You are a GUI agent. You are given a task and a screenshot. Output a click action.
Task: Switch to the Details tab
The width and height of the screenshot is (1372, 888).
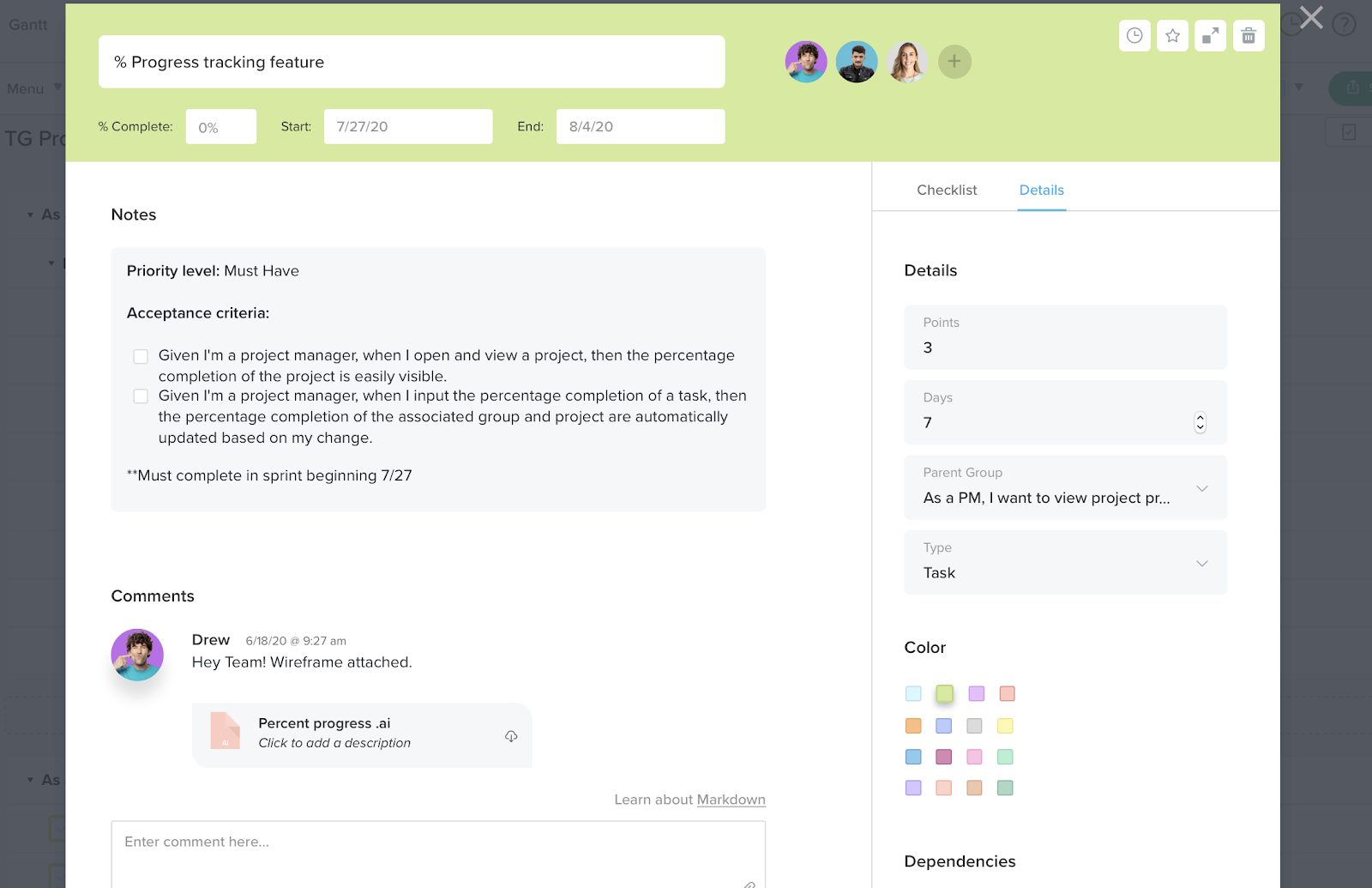coord(1041,190)
